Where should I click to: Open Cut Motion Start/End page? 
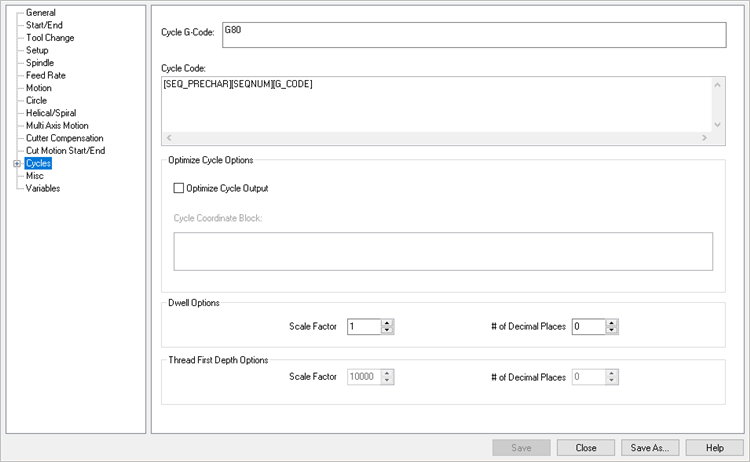pos(65,151)
